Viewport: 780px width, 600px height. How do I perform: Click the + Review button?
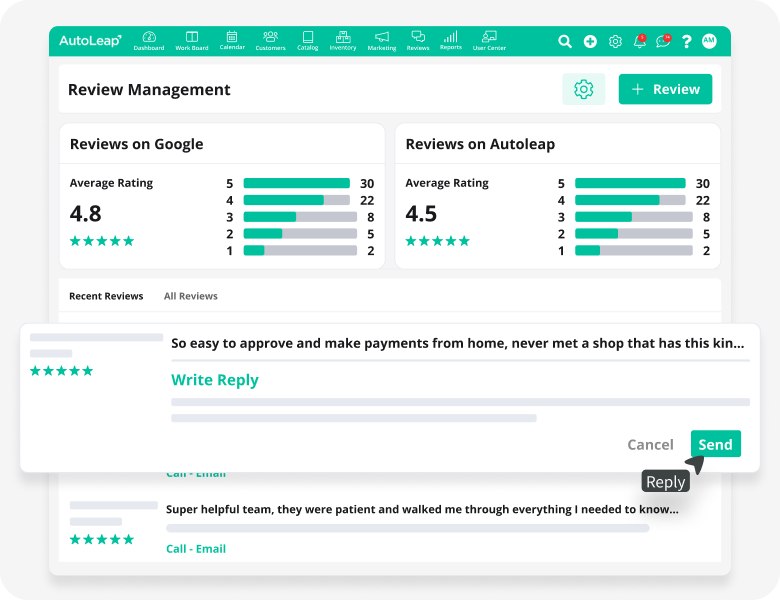click(665, 89)
